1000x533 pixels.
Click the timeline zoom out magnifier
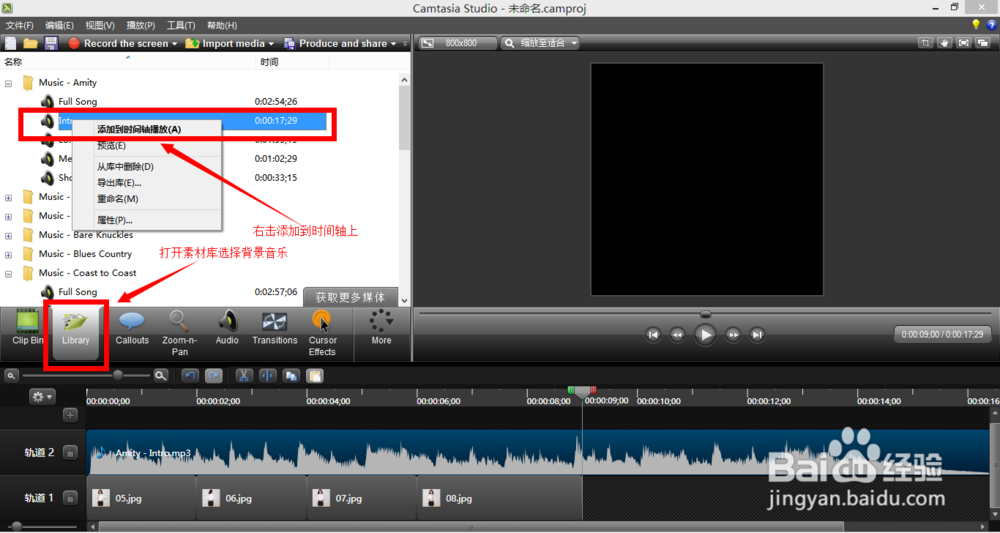(x=11, y=376)
